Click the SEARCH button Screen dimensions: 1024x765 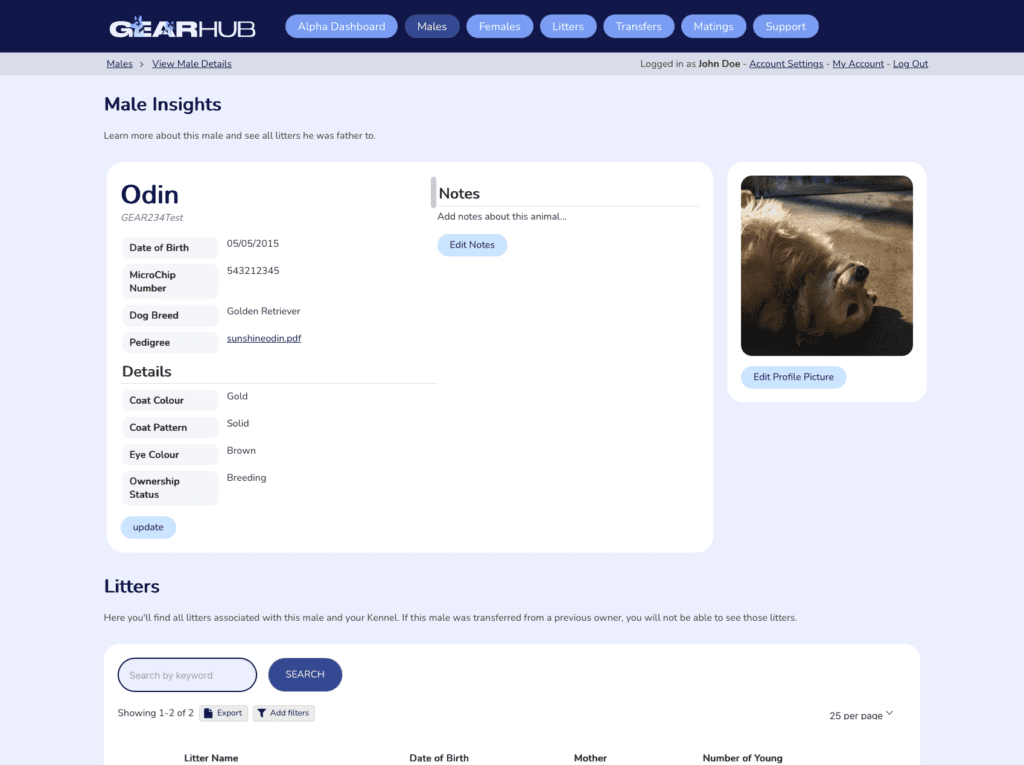[305, 674]
